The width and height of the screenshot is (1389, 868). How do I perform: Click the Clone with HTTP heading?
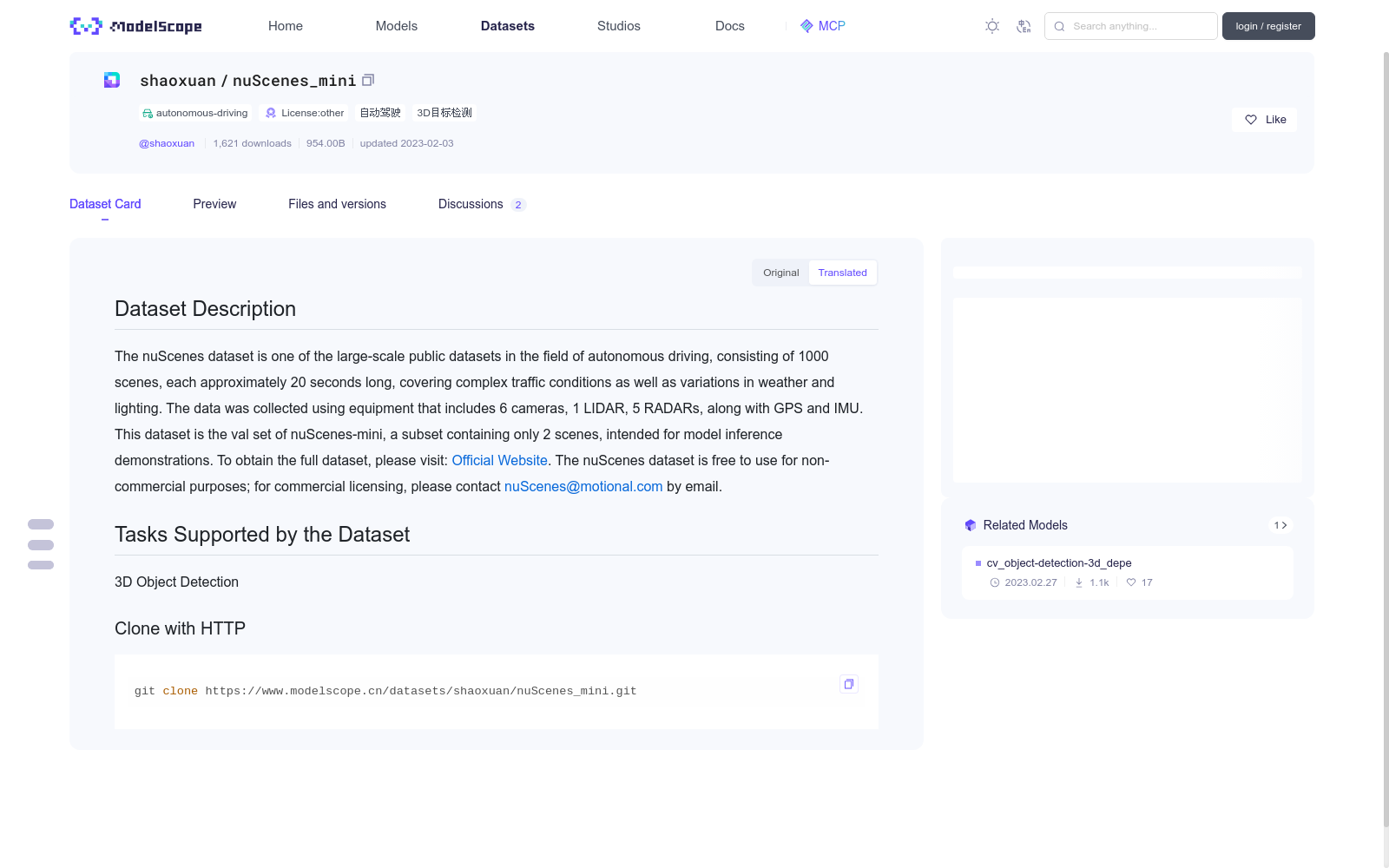[x=180, y=628]
